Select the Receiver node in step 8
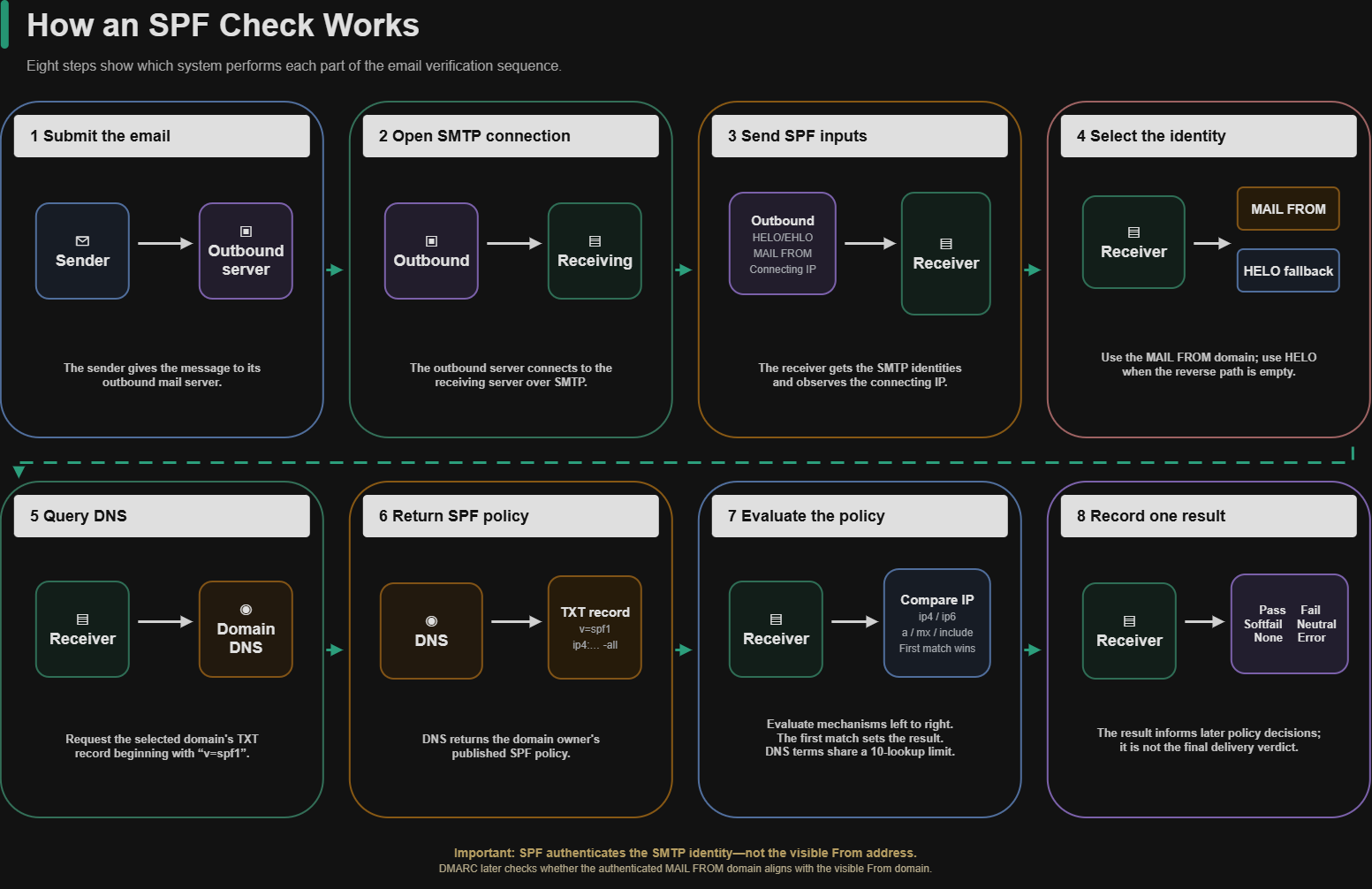1372x889 pixels. [1129, 631]
